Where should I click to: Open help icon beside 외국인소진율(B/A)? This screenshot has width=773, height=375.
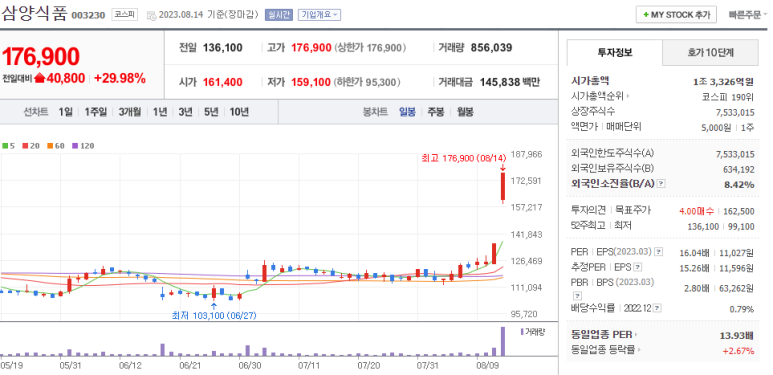(x=662, y=183)
